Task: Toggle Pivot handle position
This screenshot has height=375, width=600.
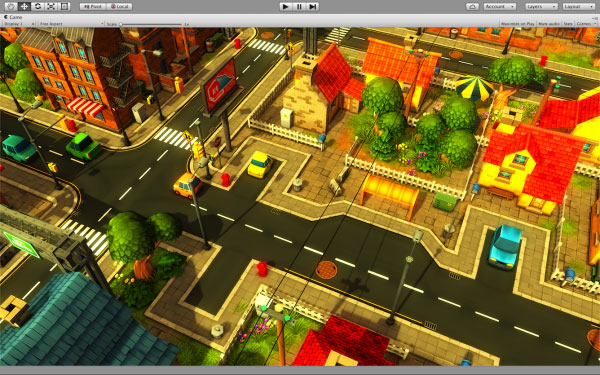Action: pos(93,7)
